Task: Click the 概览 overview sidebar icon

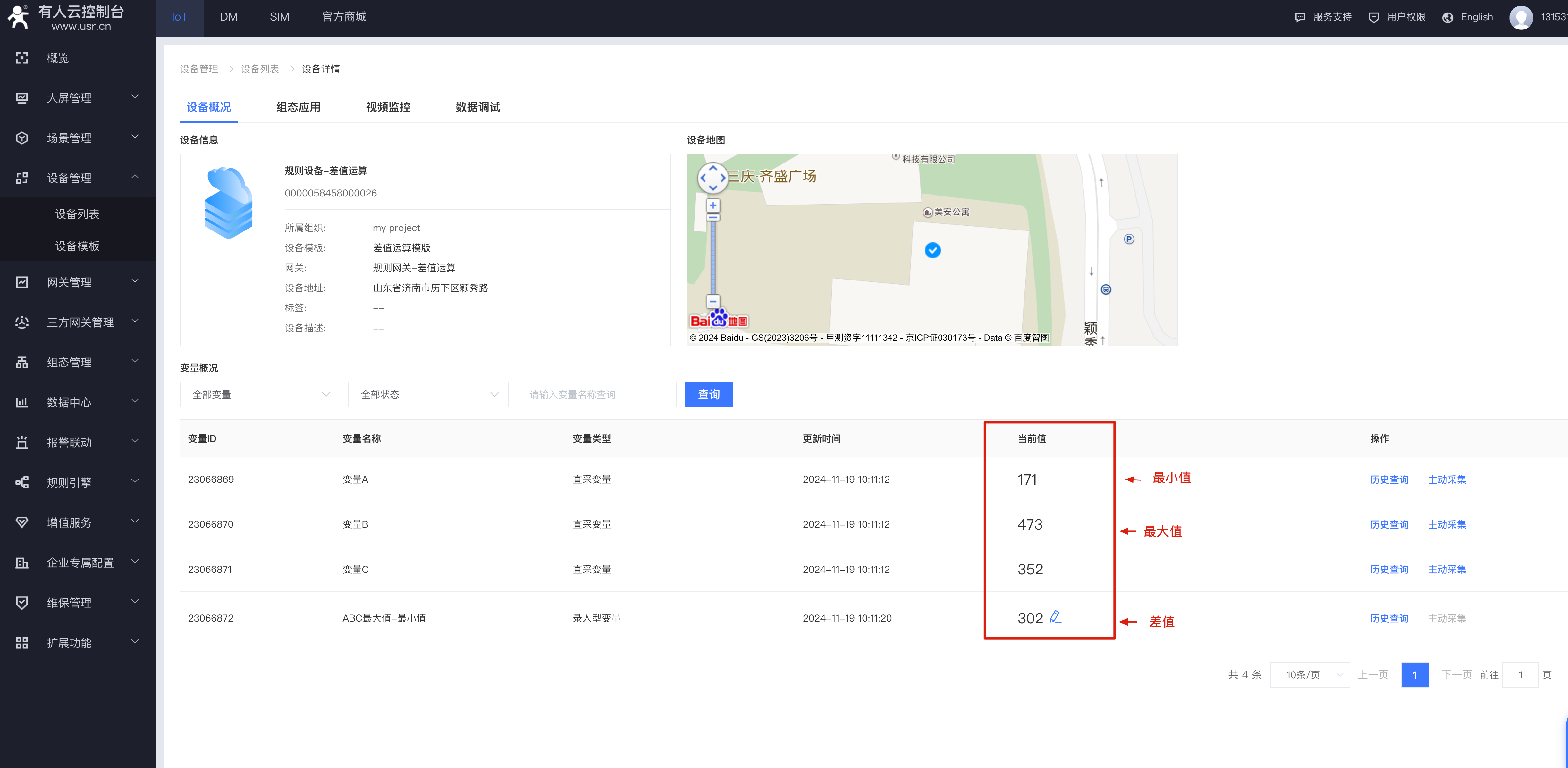Action: point(22,58)
